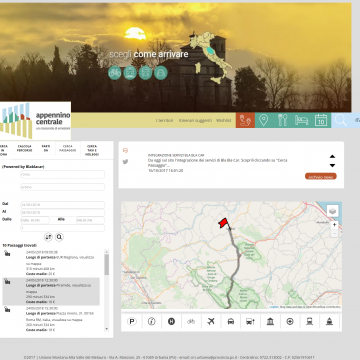Screen dimensions: 360x360
Task: Show the next news item with the down arrow
Action: tap(332, 165)
